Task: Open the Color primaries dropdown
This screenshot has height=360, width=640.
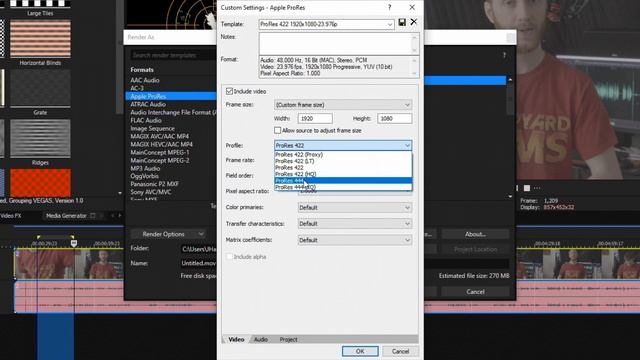Action: (355, 207)
